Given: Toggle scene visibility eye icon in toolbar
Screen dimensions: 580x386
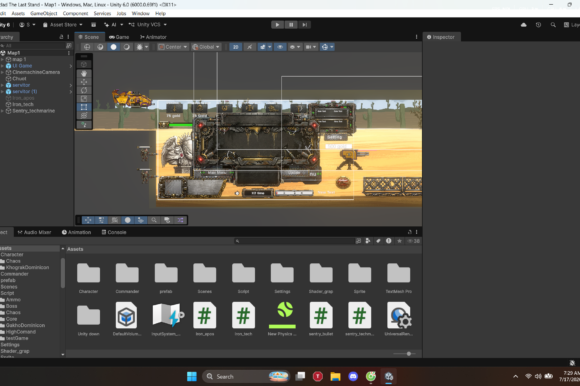Looking at the screenshot, I should (x=280, y=47).
